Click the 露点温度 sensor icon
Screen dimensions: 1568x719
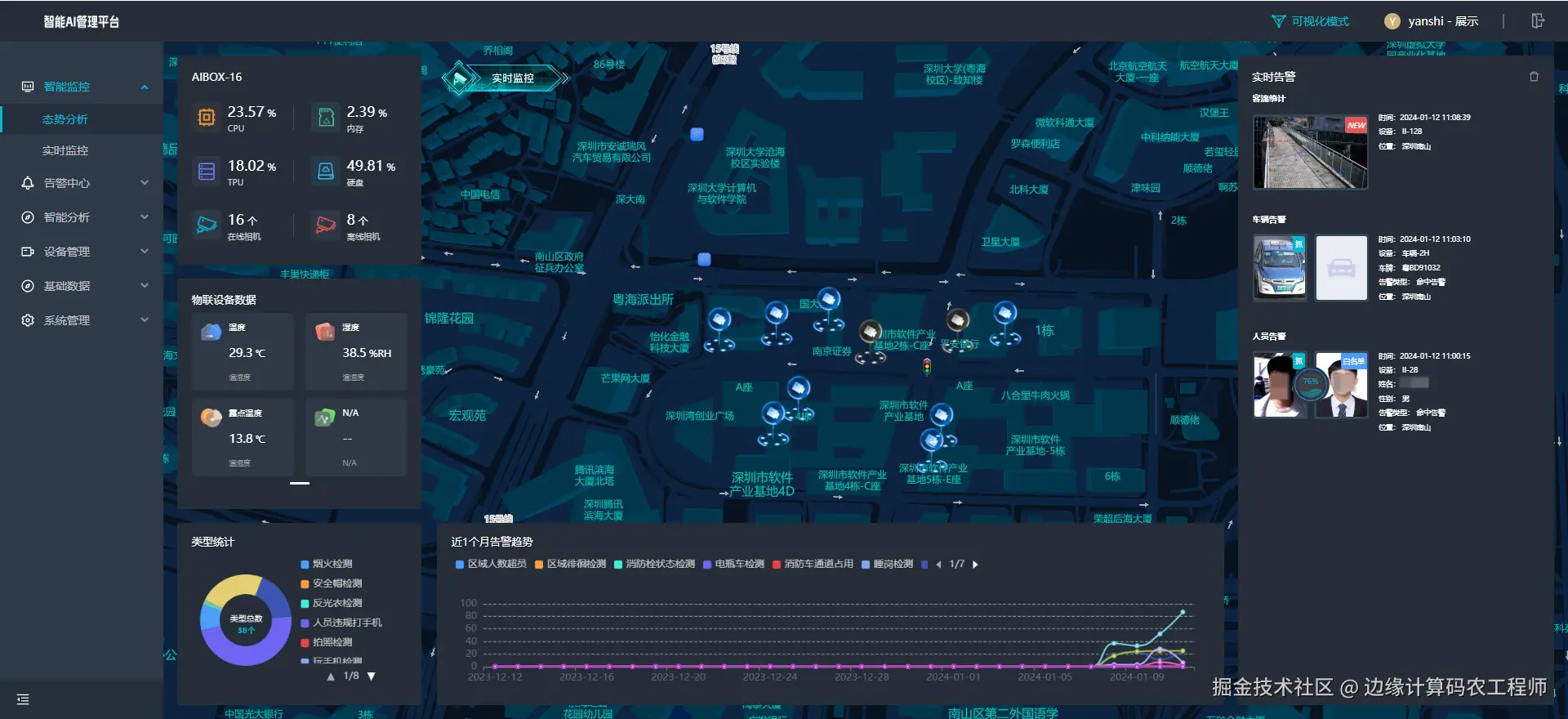[212, 418]
